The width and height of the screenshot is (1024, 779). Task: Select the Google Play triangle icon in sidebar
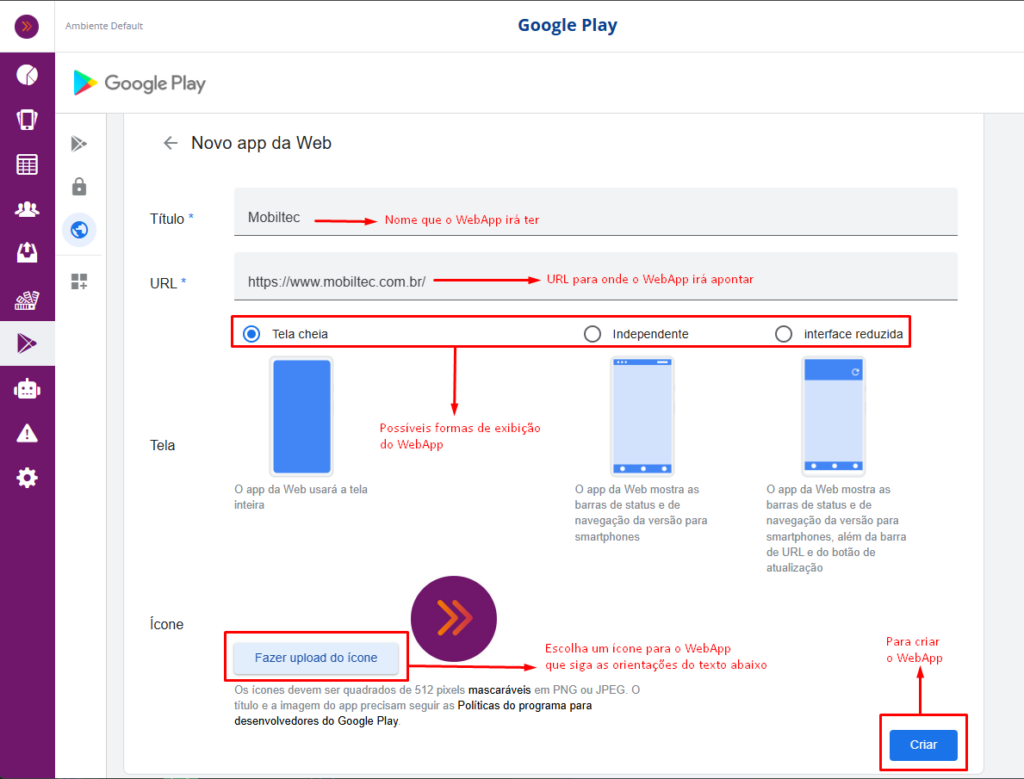(27, 343)
